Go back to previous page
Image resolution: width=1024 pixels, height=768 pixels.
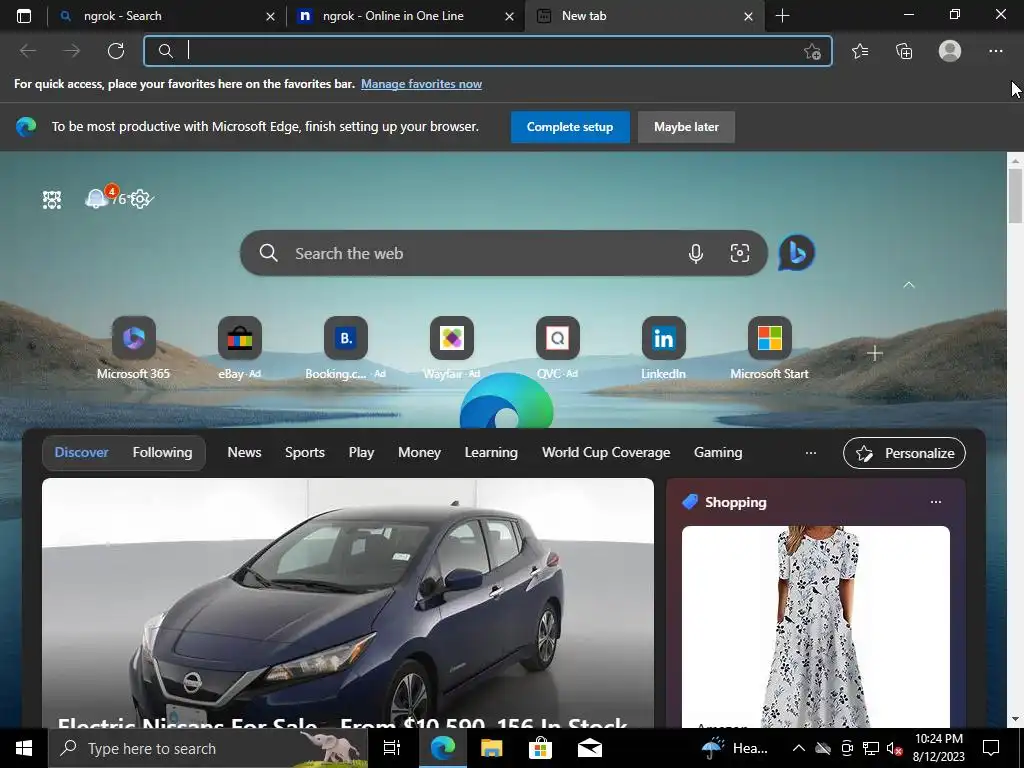point(28,51)
